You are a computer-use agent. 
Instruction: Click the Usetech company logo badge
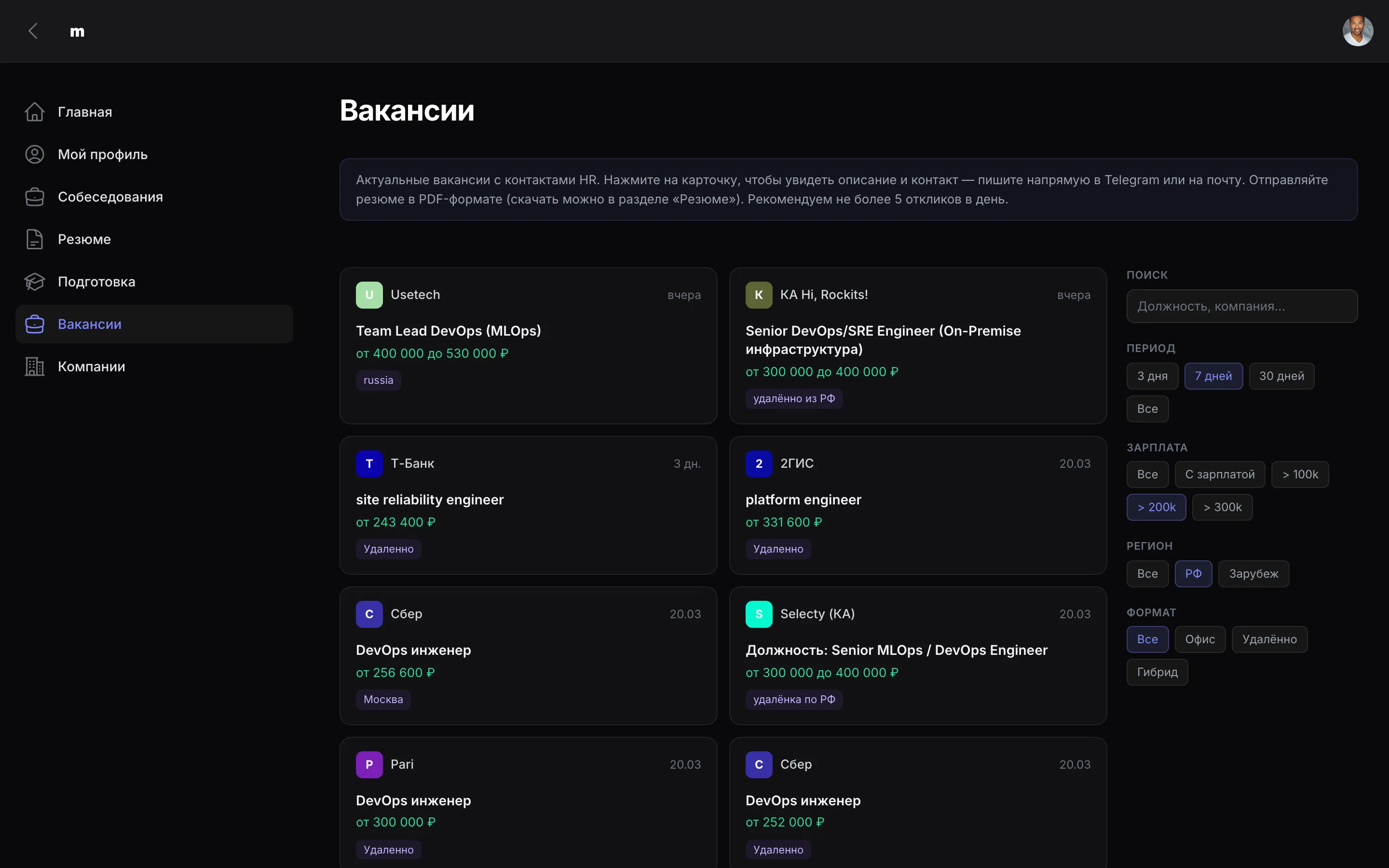(x=369, y=295)
